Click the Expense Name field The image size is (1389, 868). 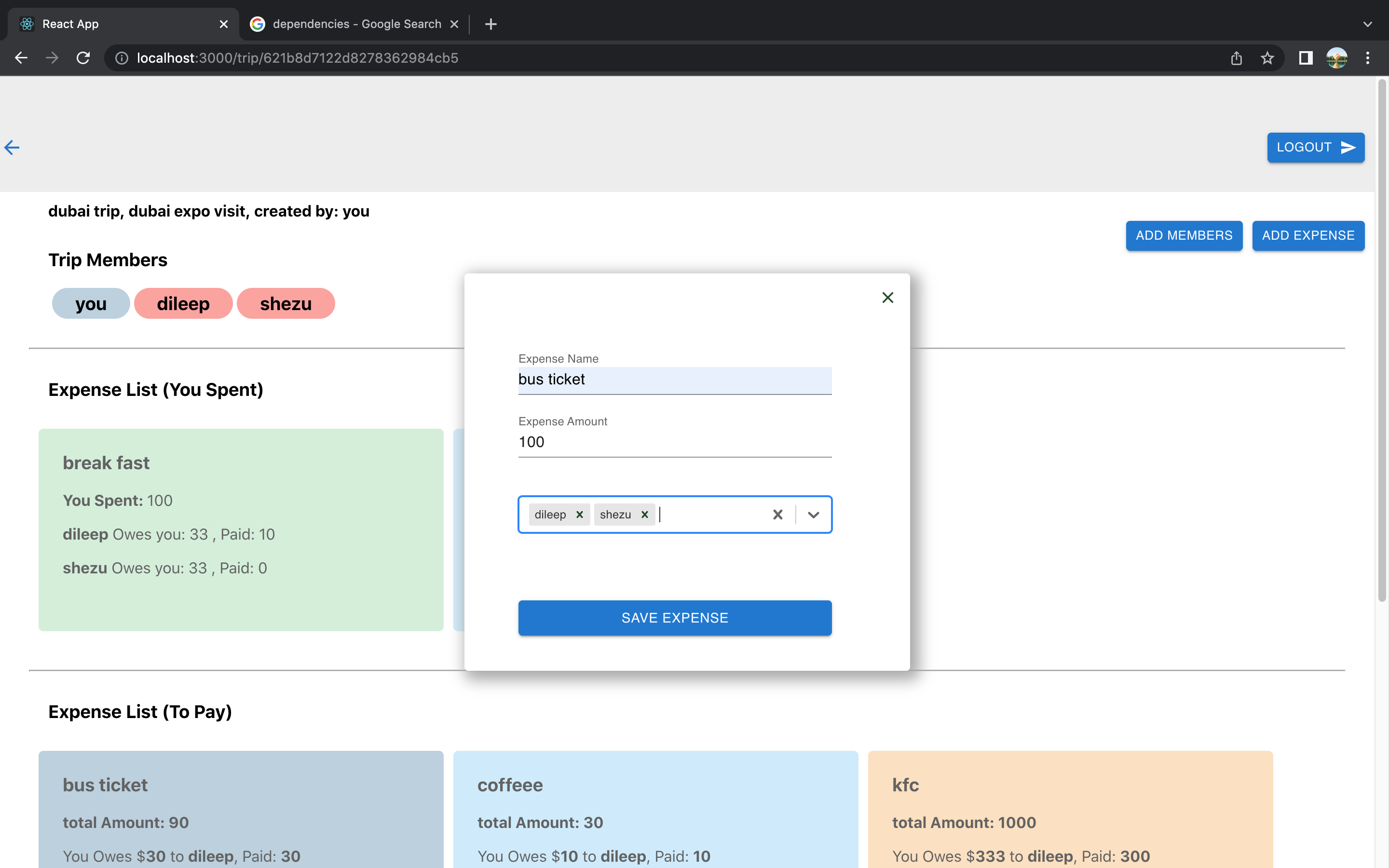tap(675, 380)
